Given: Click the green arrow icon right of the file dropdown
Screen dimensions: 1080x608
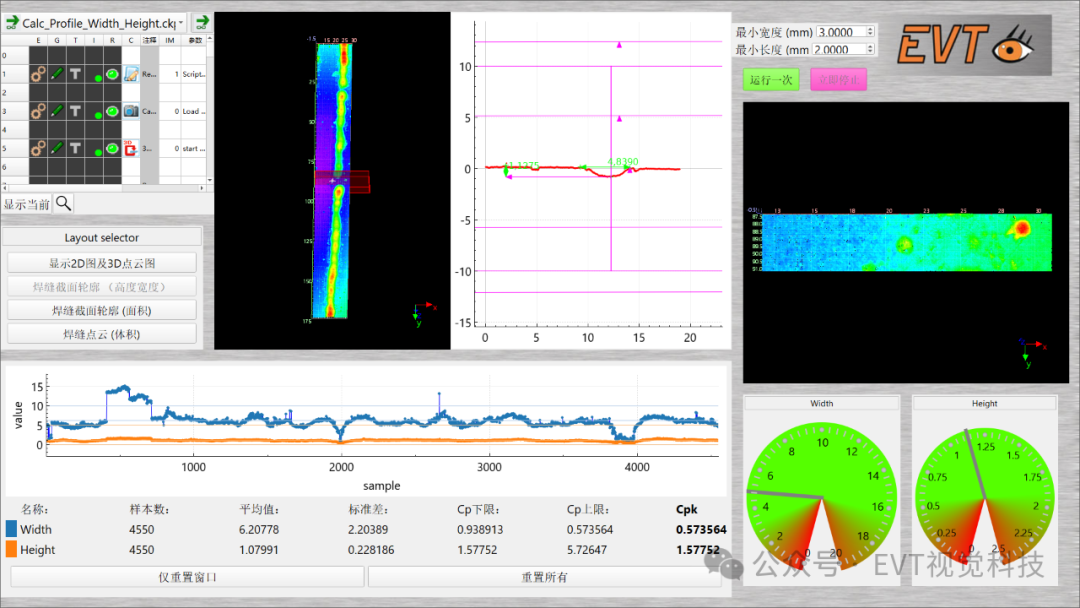Looking at the screenshot, I should pos(201,23).
